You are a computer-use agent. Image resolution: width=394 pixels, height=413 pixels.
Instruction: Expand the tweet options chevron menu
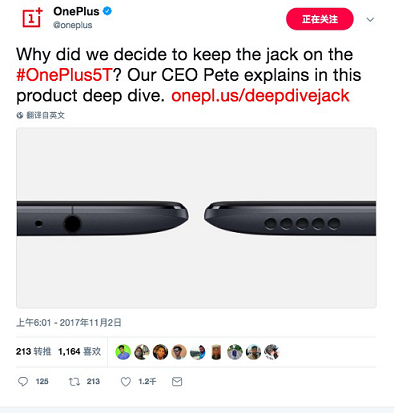tap(370, 20)
